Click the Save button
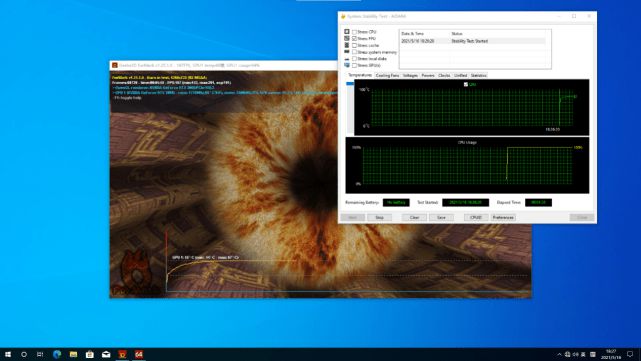 (441, 217)
